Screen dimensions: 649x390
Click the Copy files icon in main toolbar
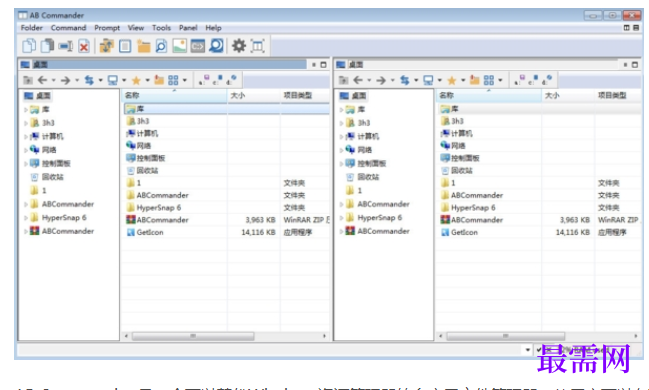coord(29,46)
